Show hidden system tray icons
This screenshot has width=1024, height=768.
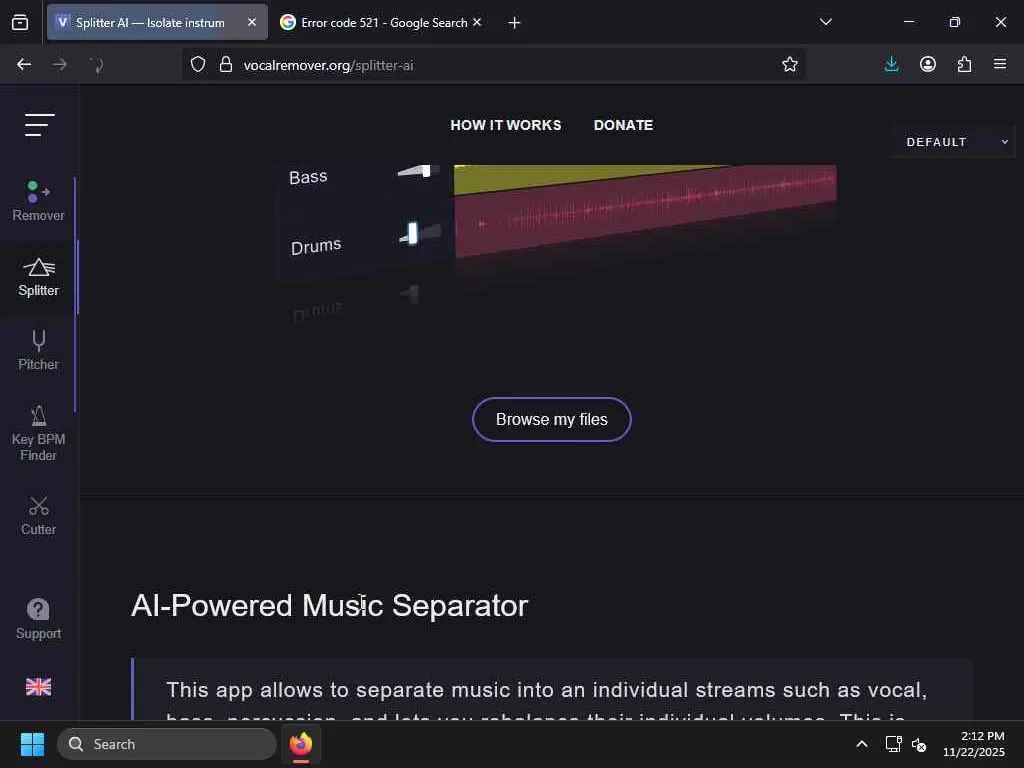click(862, 744)
